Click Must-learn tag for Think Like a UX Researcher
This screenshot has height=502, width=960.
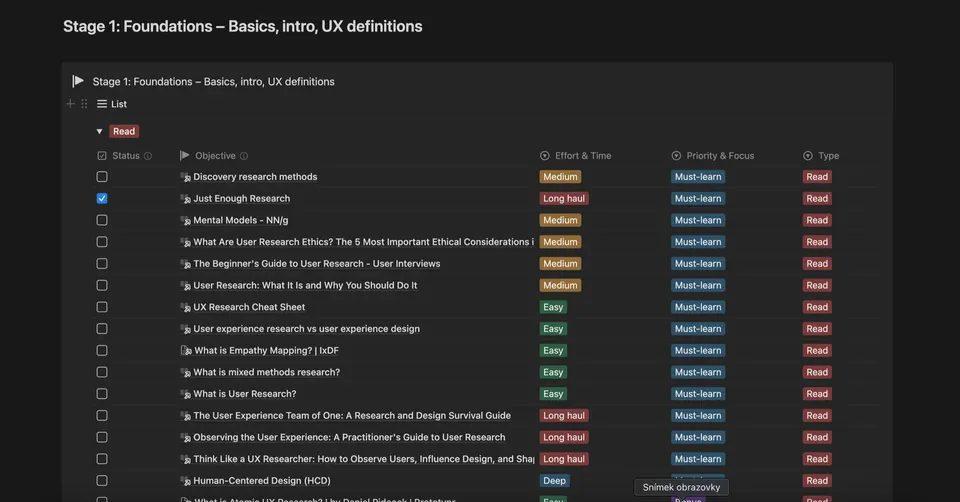(698, 459)
